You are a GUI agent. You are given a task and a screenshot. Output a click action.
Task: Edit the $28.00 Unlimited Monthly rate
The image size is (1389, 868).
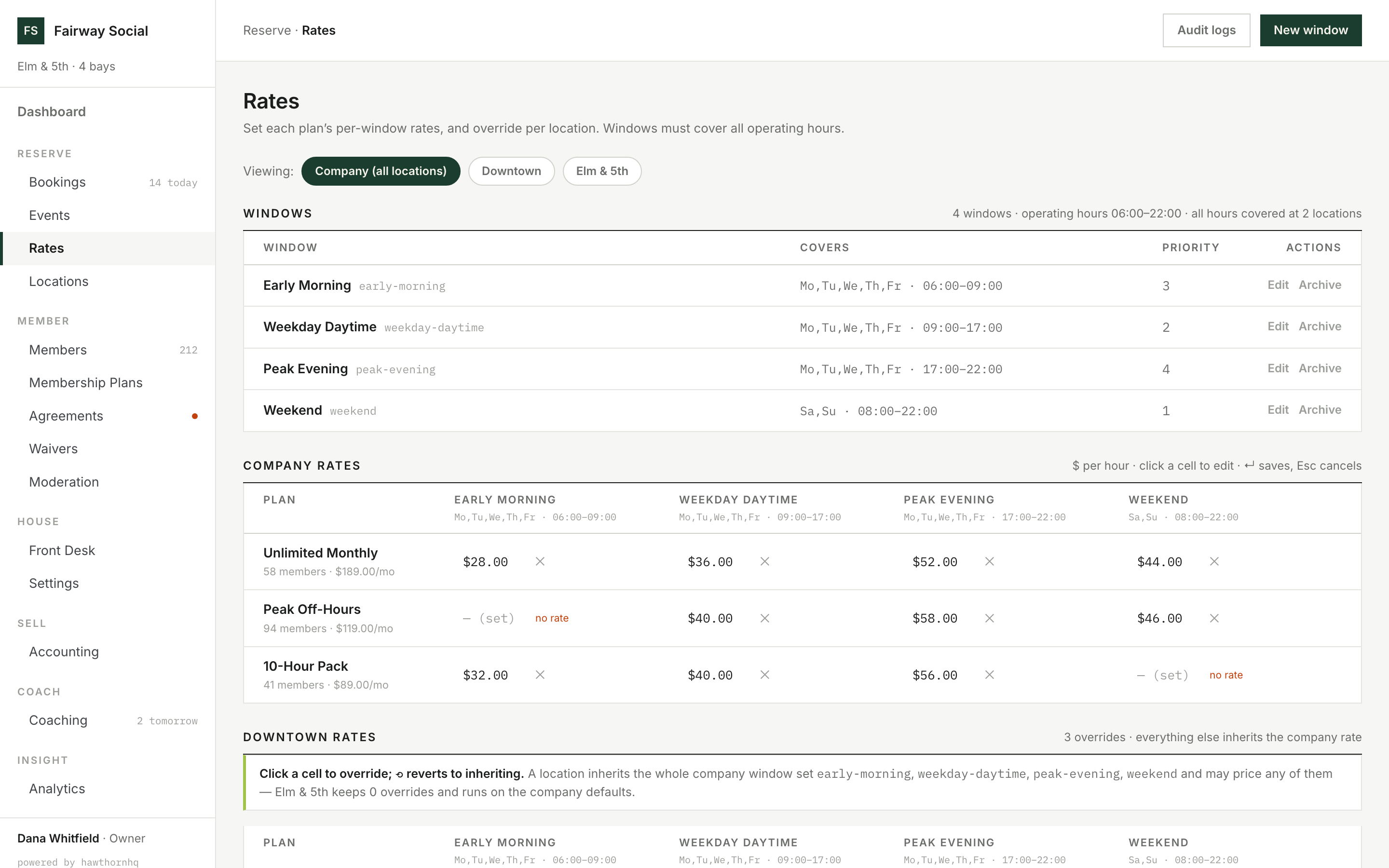point(486,562)
